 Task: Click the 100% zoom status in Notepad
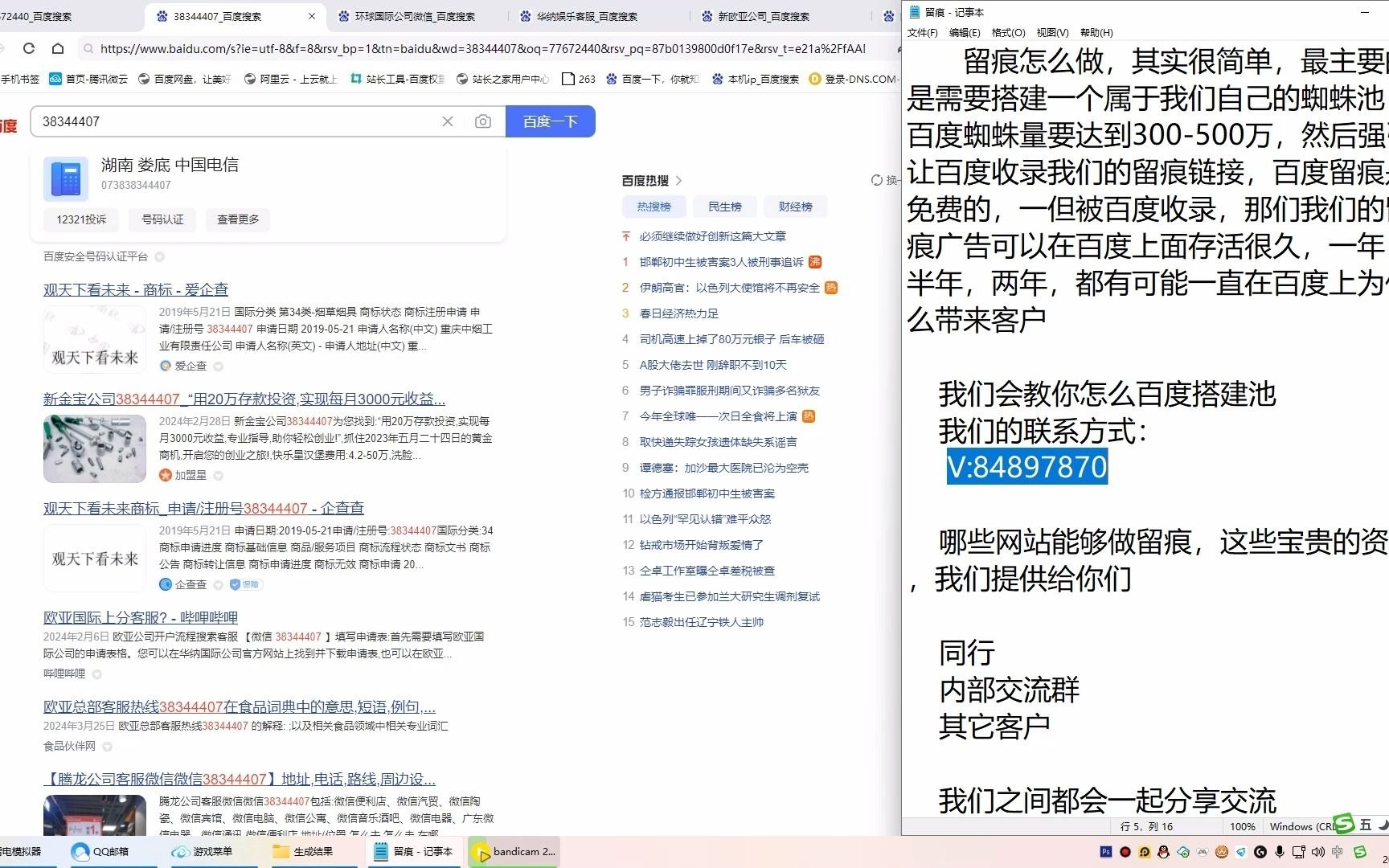pos(1242,826)
